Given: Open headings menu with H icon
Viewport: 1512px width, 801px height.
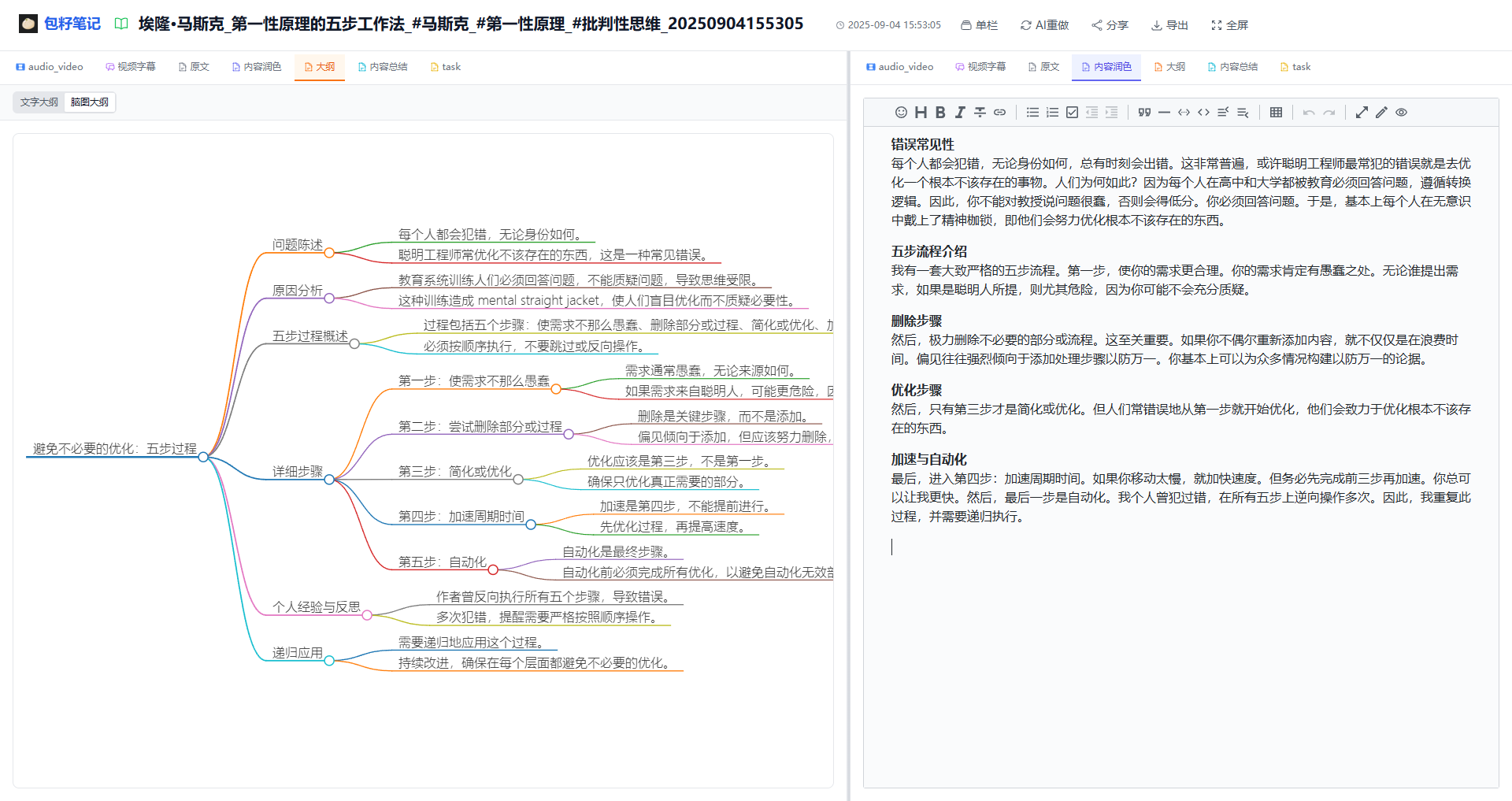Looking at the screenshot, I should tap(921, 113).
